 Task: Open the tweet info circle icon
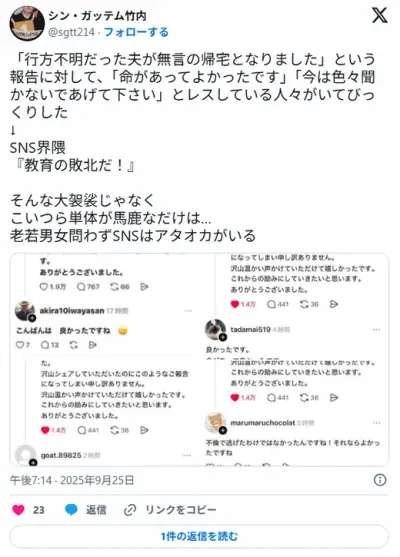[x=380, y=480]
